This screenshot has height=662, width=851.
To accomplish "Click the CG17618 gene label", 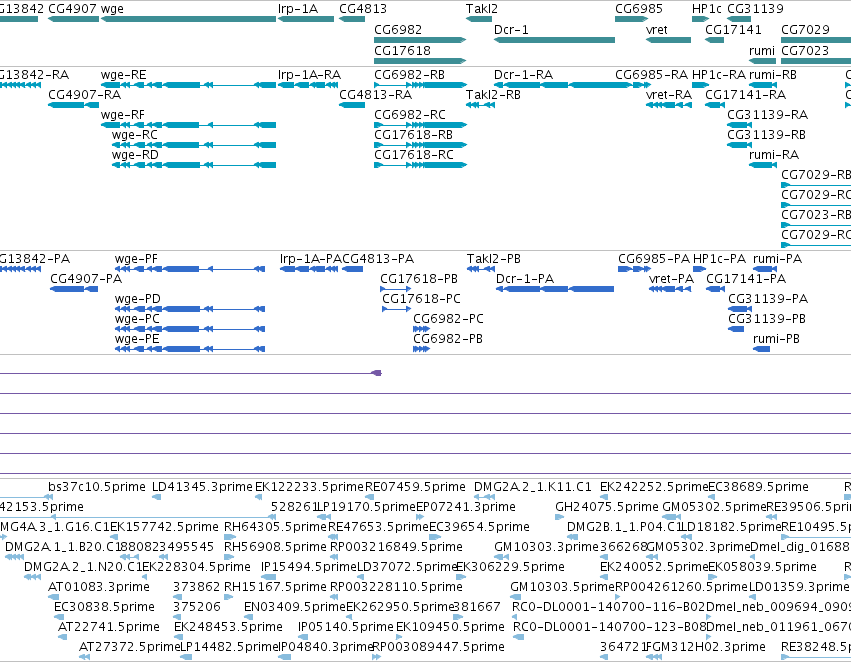I will point(402,50).
